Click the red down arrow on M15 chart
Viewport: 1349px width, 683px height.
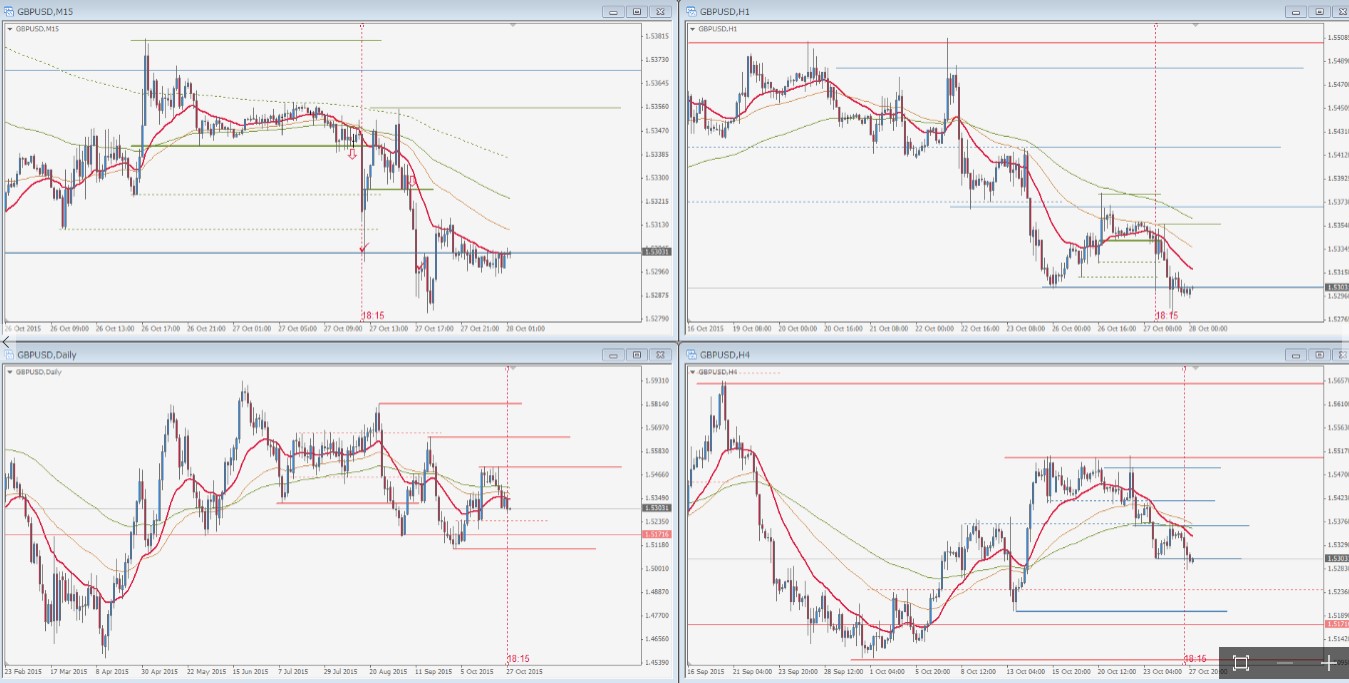coord(352,155)
